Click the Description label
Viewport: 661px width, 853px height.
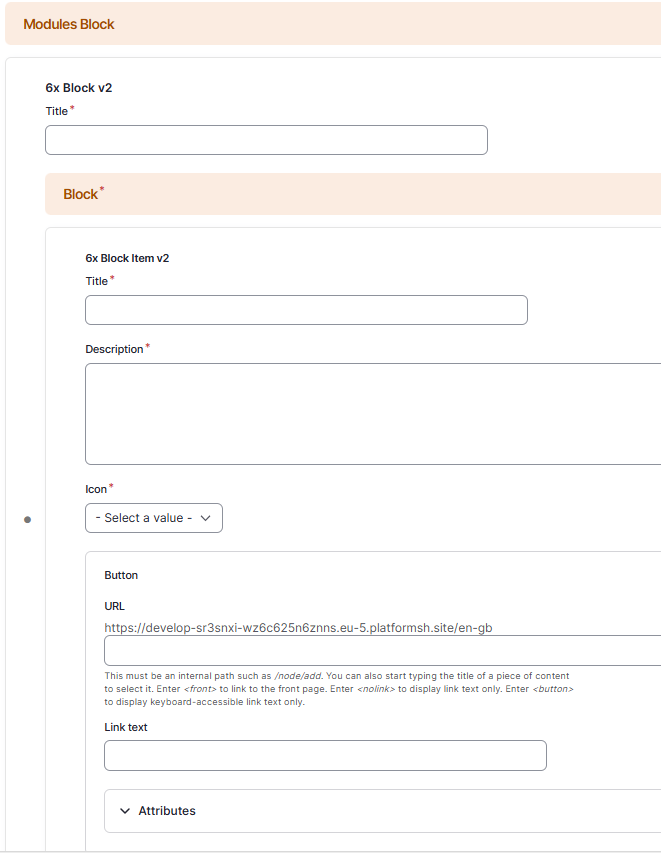(x=114, y=349)
